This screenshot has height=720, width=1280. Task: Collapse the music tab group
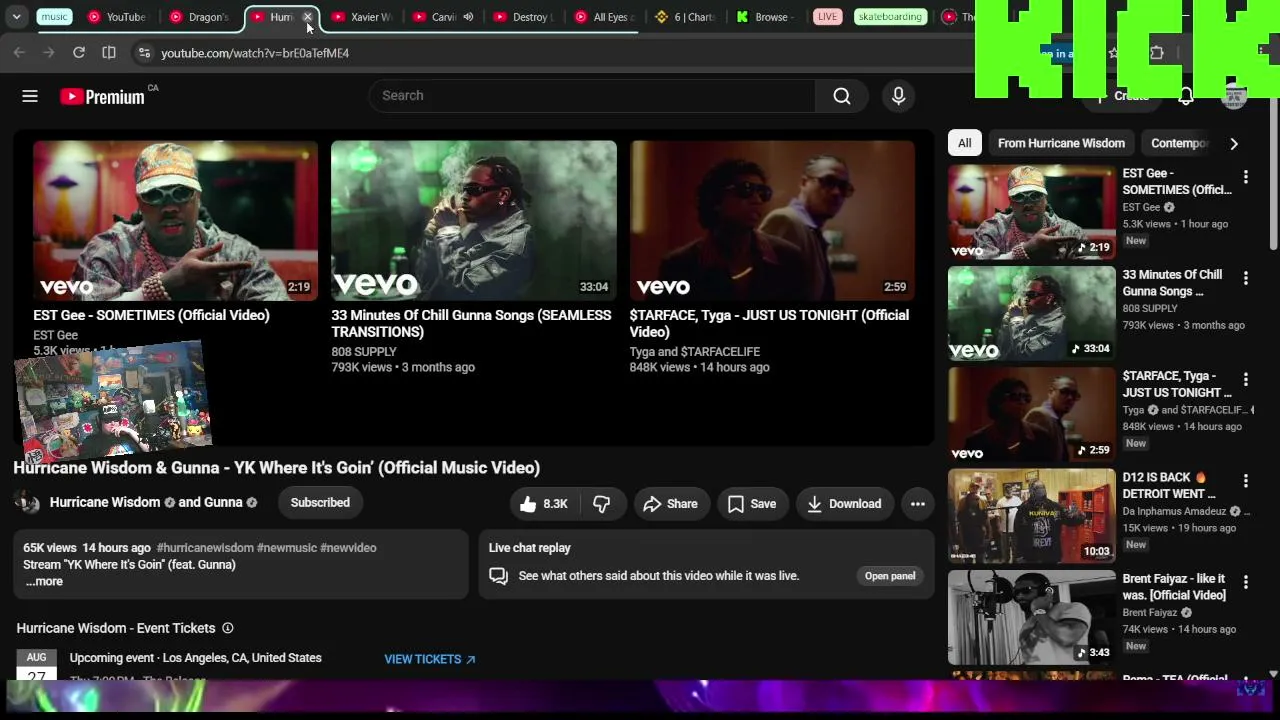54,17
